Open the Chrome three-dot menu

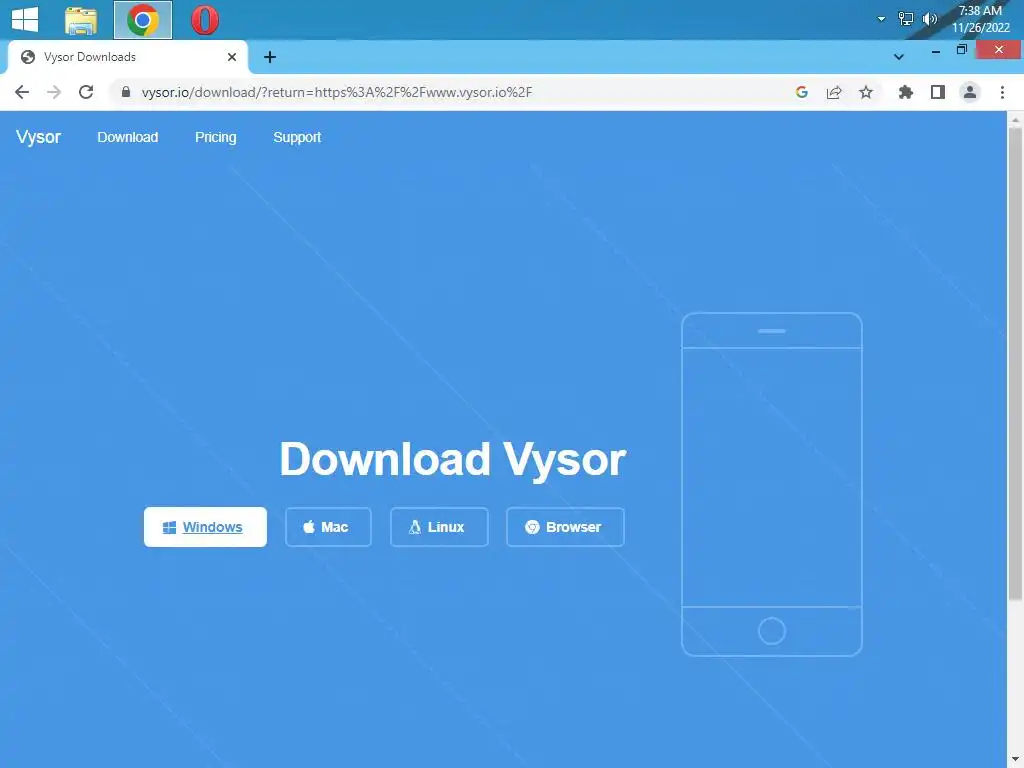pos(1002,92)
